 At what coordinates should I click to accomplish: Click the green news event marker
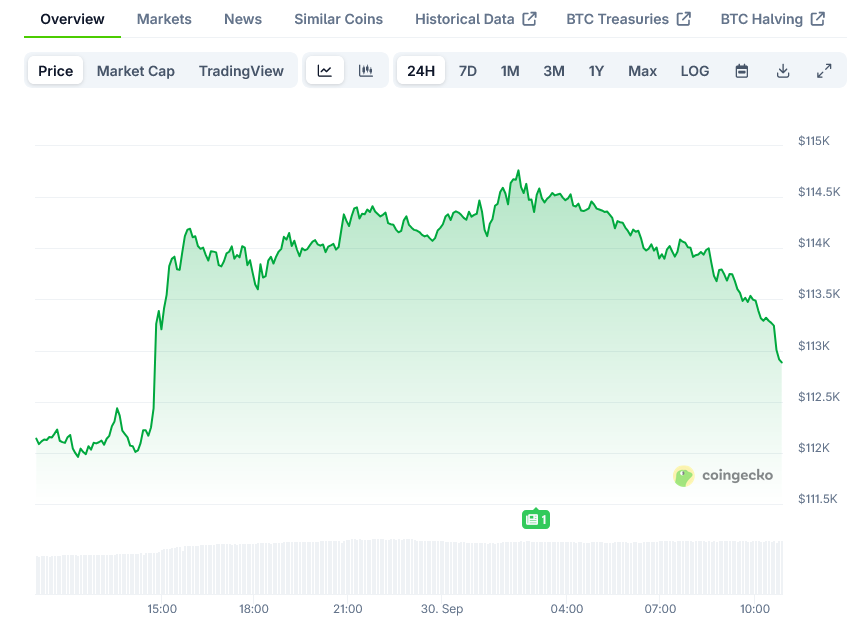(536, 519)
